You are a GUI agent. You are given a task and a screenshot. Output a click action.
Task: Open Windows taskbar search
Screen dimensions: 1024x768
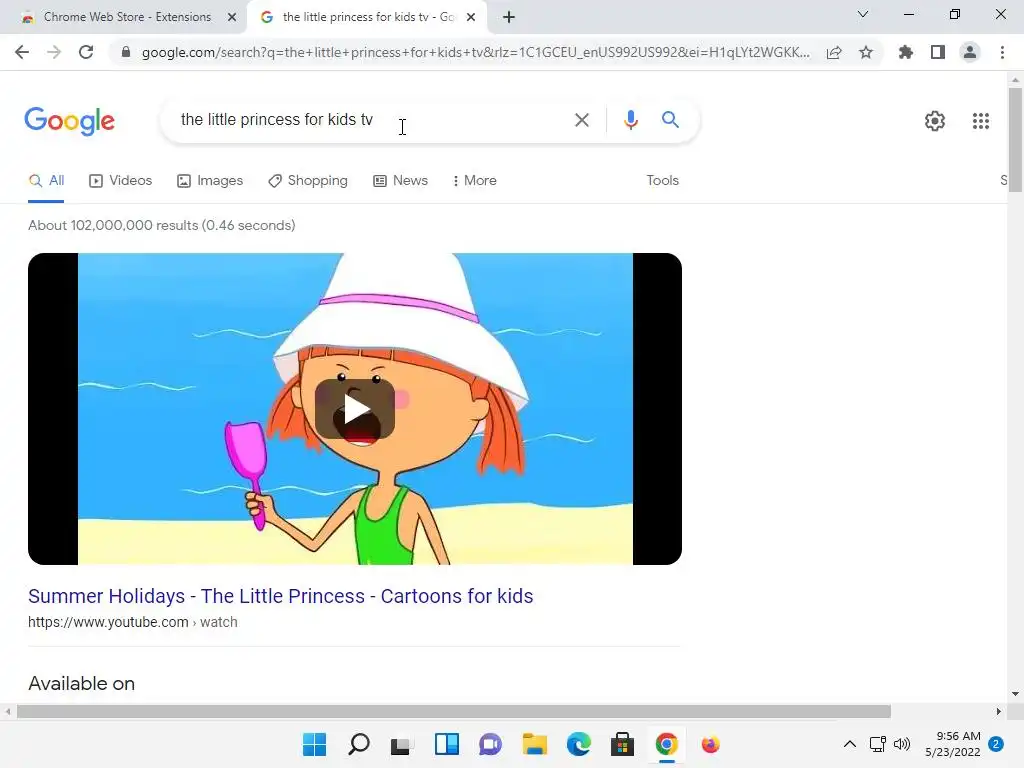[x=359, y=744]
